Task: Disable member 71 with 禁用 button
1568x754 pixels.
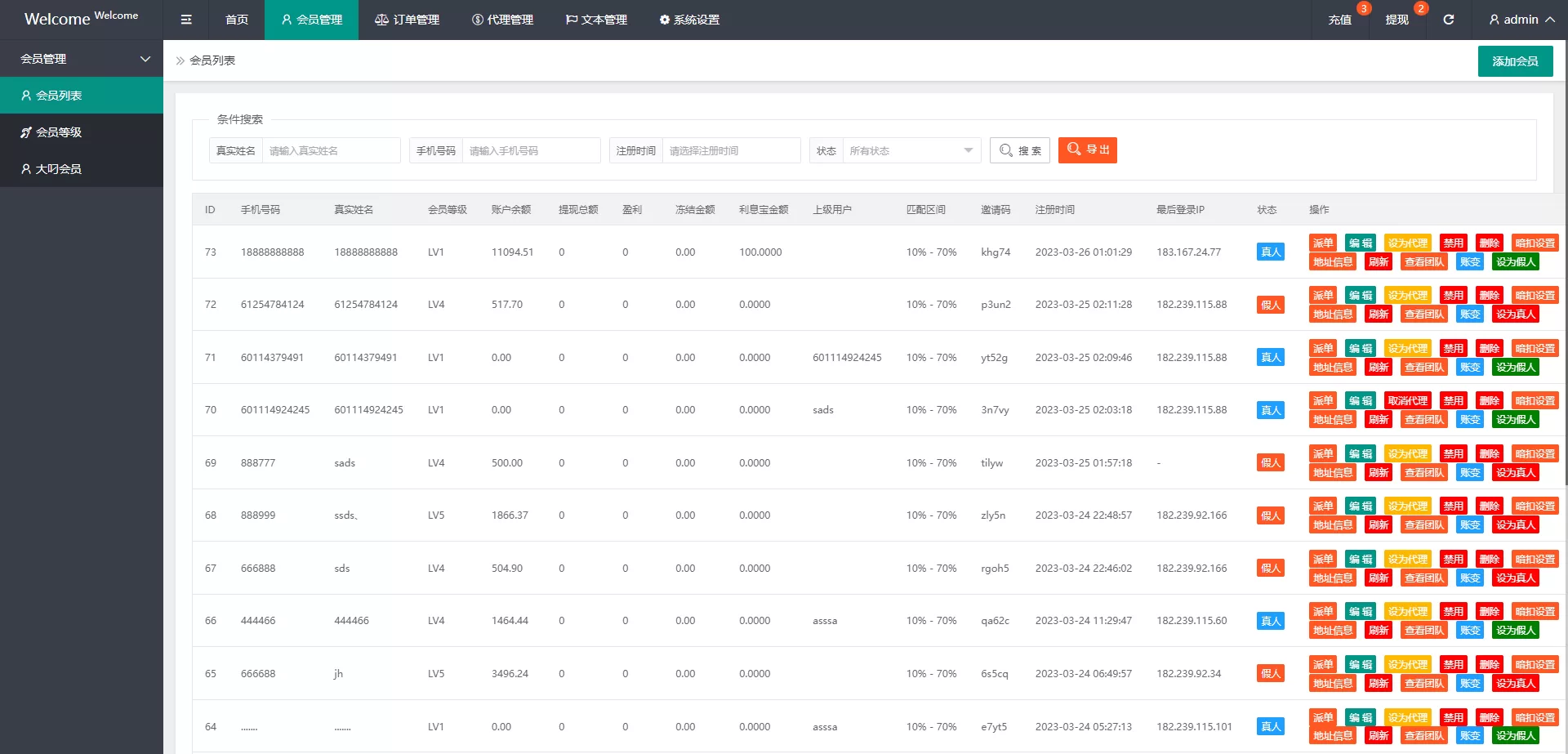Action: point(1453,348)
